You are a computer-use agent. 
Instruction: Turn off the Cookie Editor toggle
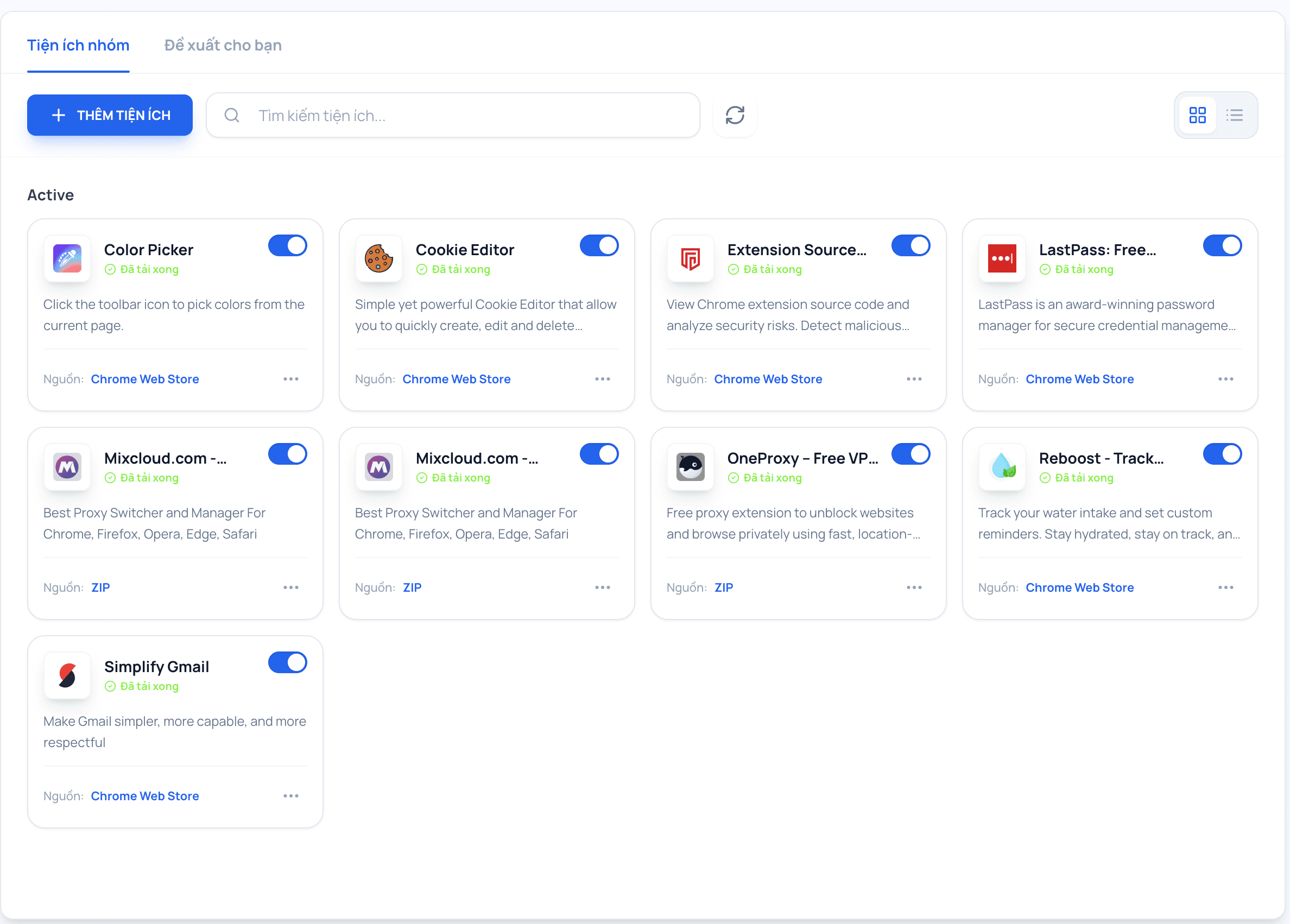[599, 245]
